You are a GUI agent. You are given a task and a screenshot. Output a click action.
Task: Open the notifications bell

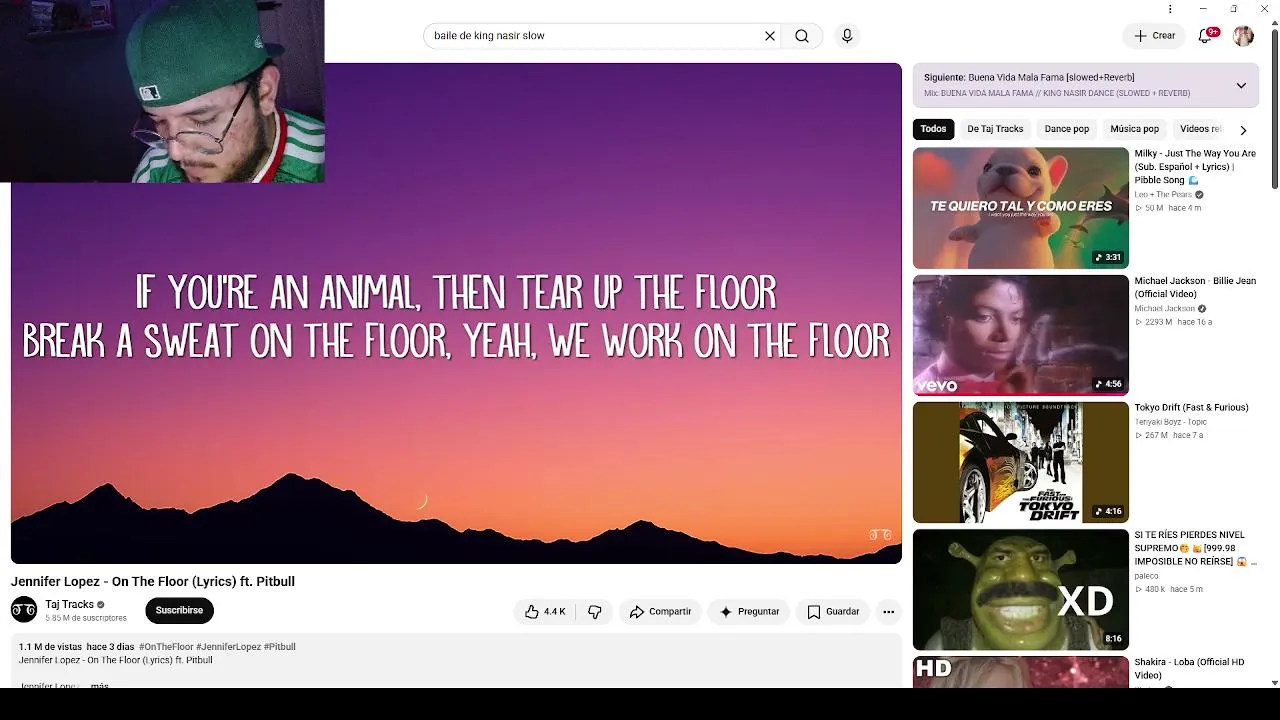tap(1206, 36)
